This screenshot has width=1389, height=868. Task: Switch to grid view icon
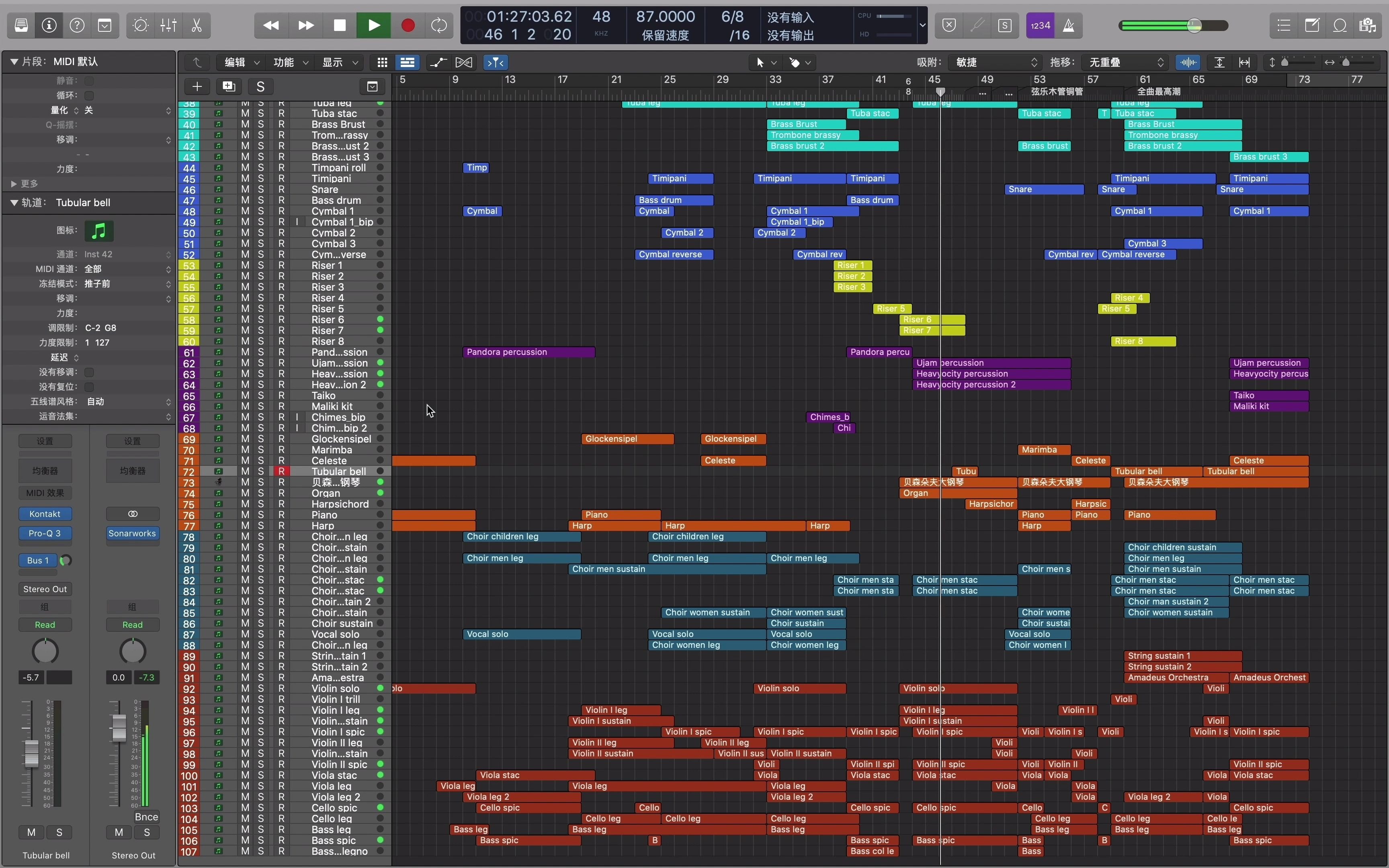(x=382, y=62)
